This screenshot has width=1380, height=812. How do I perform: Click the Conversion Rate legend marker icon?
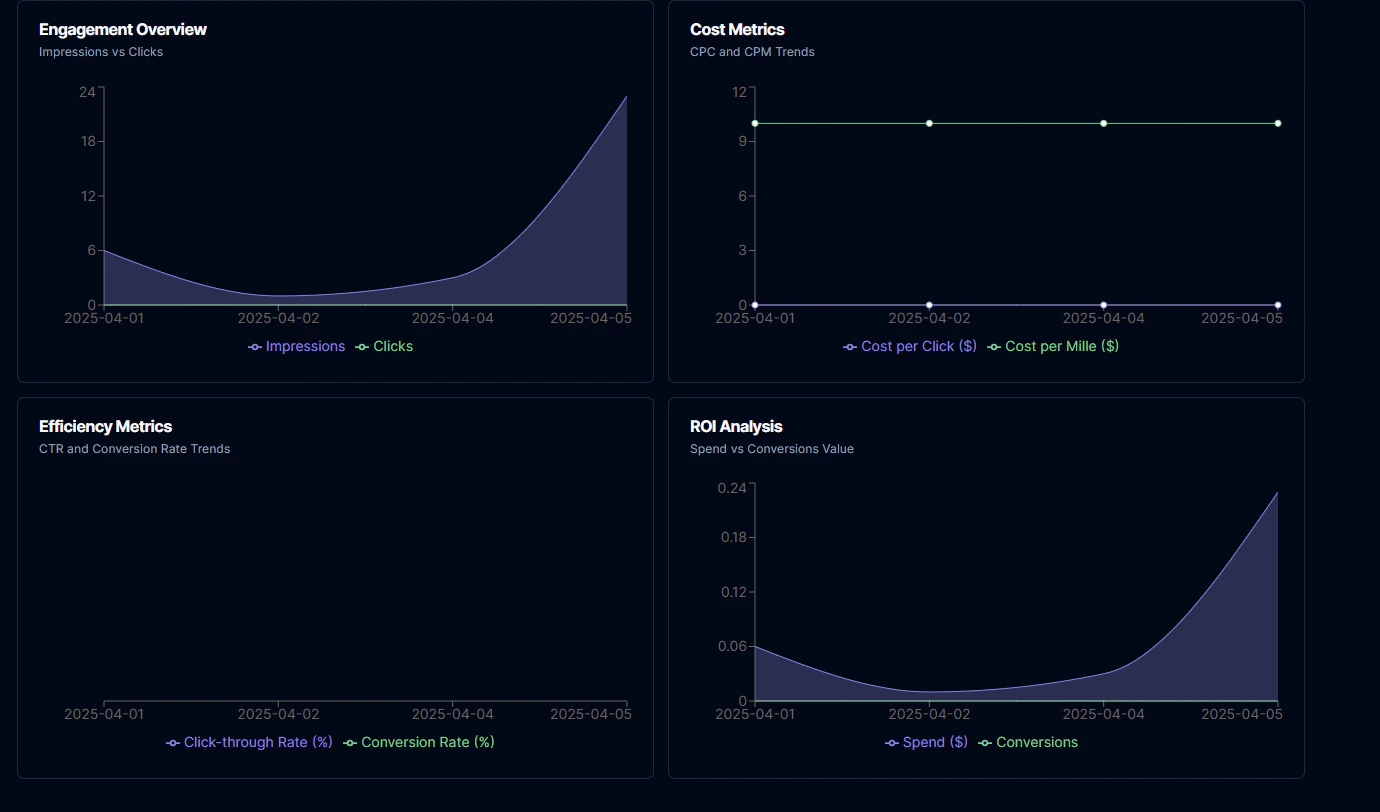tap(350, 742)
